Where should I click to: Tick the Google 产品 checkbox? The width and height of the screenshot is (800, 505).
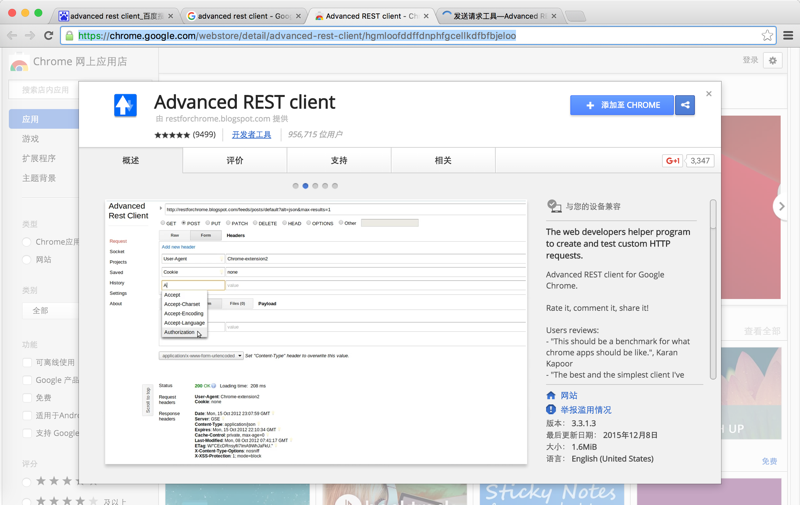click(27, 380)
